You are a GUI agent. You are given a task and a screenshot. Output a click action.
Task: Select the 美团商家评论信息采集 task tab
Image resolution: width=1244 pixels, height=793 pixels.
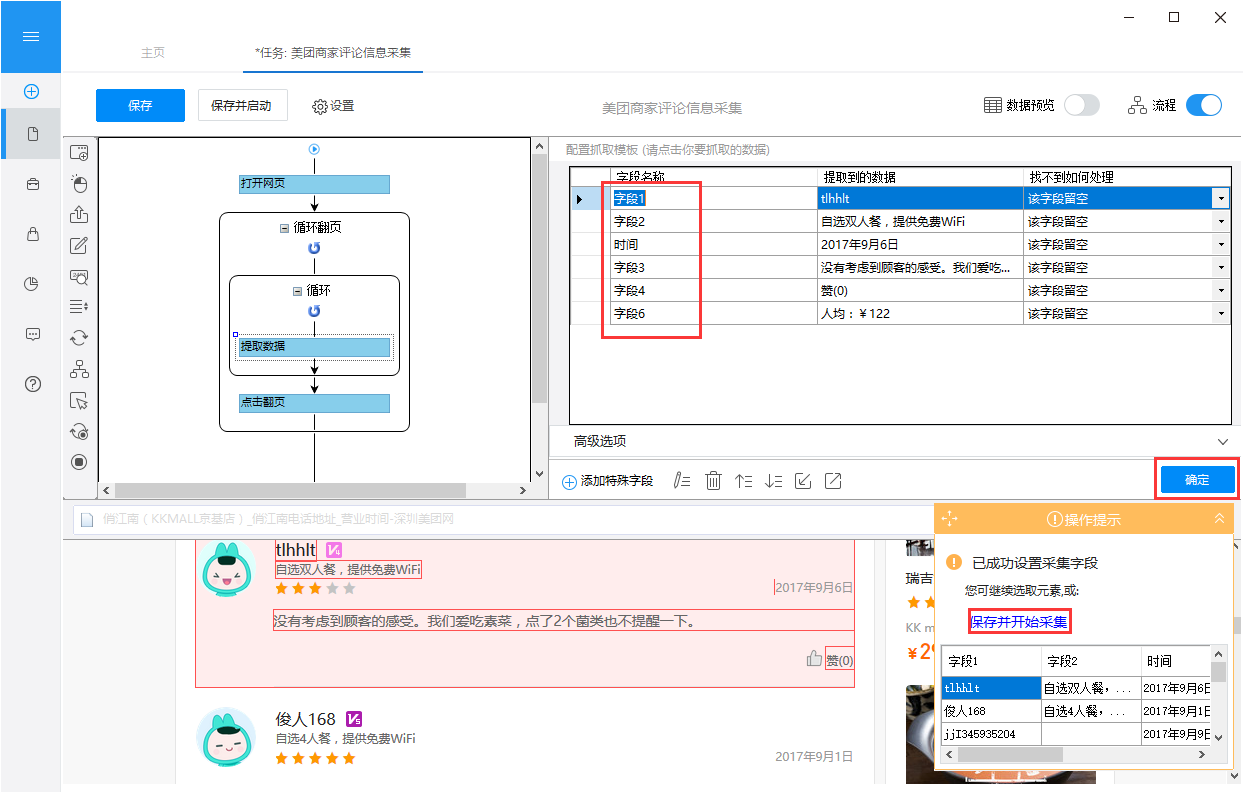click(x=333, y=52)
